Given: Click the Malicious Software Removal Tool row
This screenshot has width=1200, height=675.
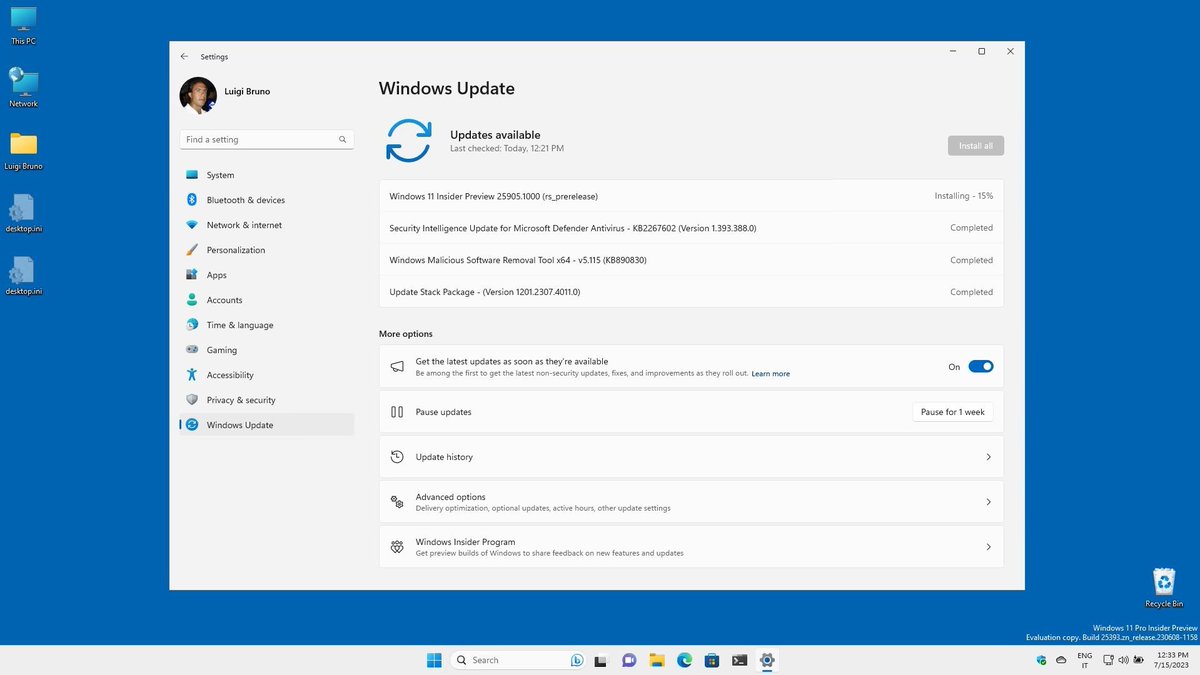Looking at the screenshot, I should (691, 260).
